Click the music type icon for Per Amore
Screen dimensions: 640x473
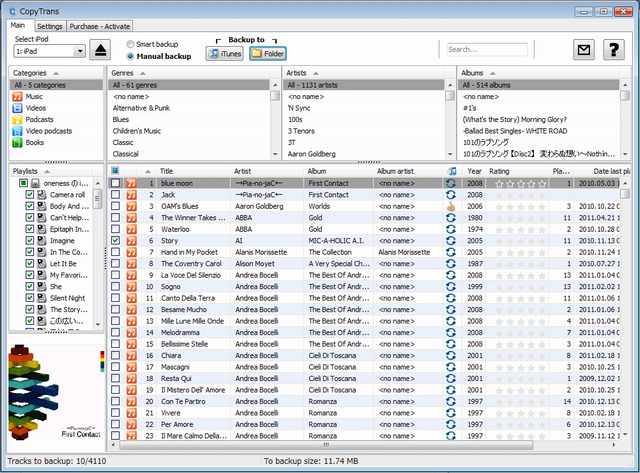pyautogui.click(x=131, y=424)
